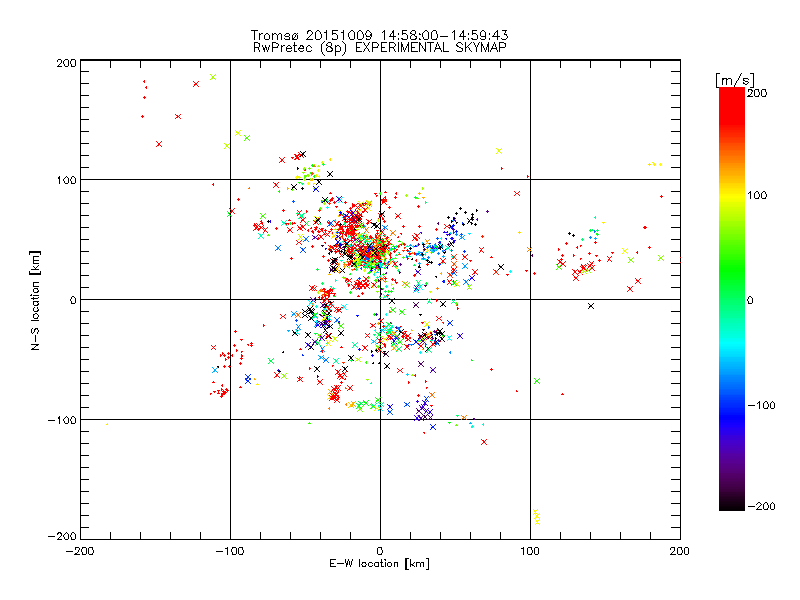The image size is (800, 600).
Task: Click the '-200' tick label on the E-W axis
Action: tap(80, 551)
